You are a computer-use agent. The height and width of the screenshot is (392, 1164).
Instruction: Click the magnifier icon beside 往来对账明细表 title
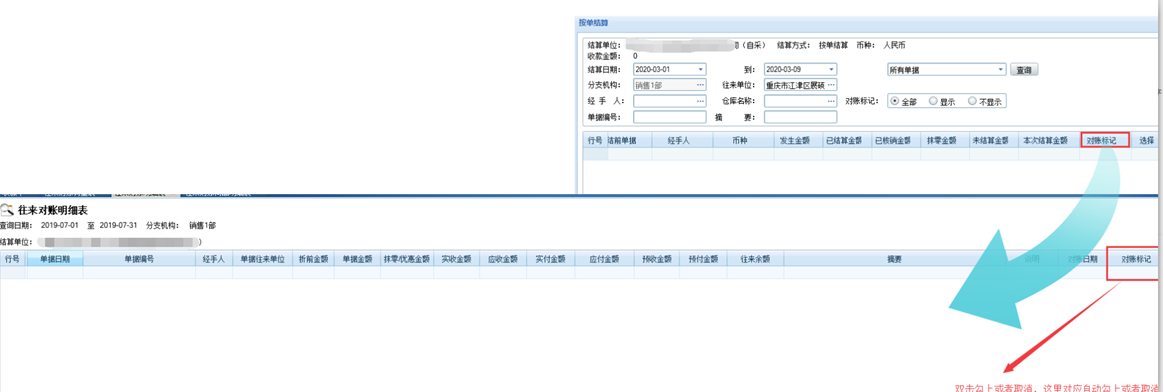[7, 210]
